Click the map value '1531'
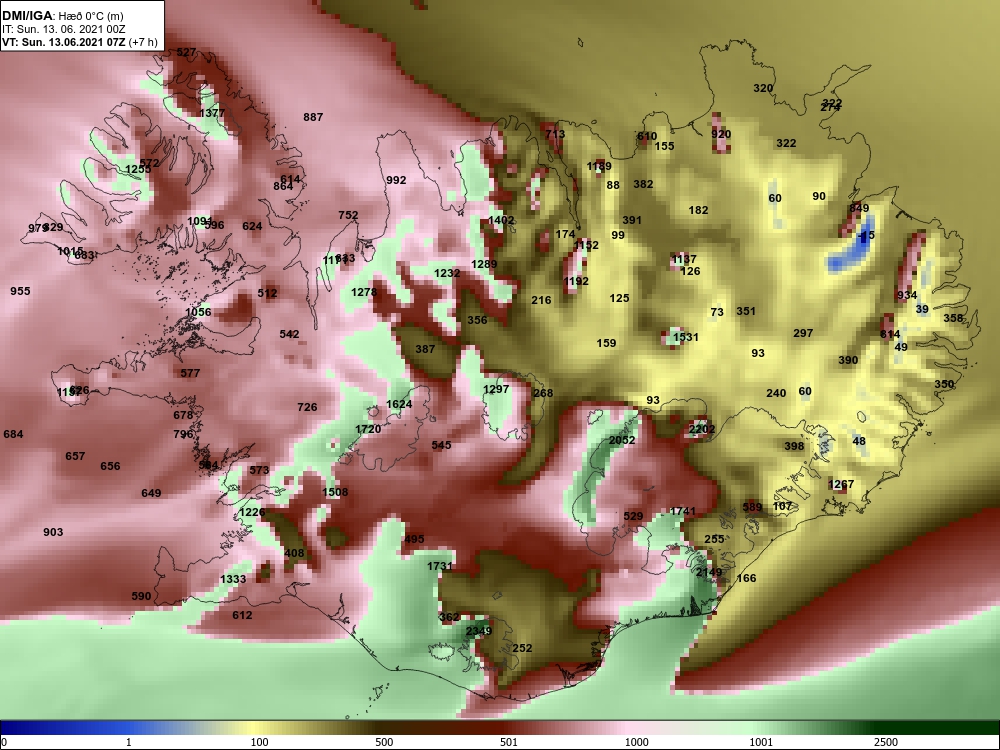This screenshot has height=750, width=1000. [686, 337]
